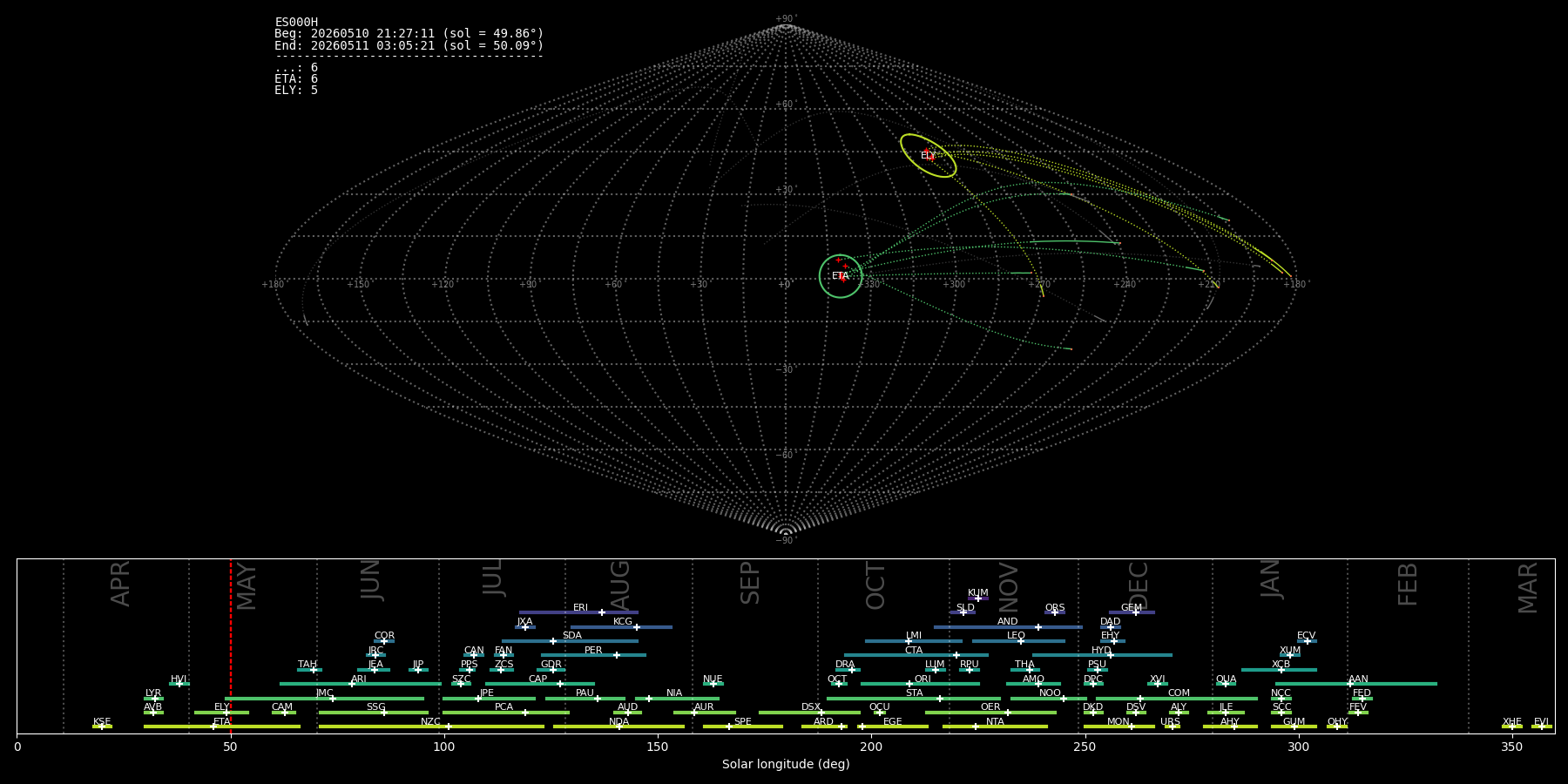Image resolution: width=1568 pixels, height=784 pixels.
Task: Click the Solar longitude axis label
Action: point(786,765)
